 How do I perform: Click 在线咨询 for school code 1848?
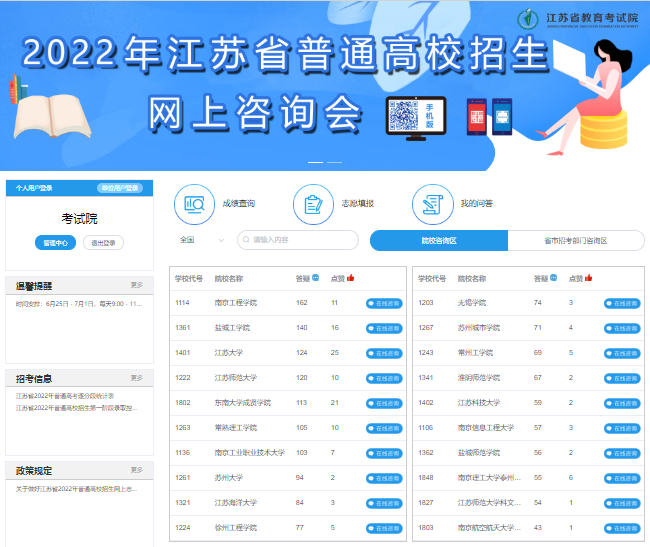622,479
